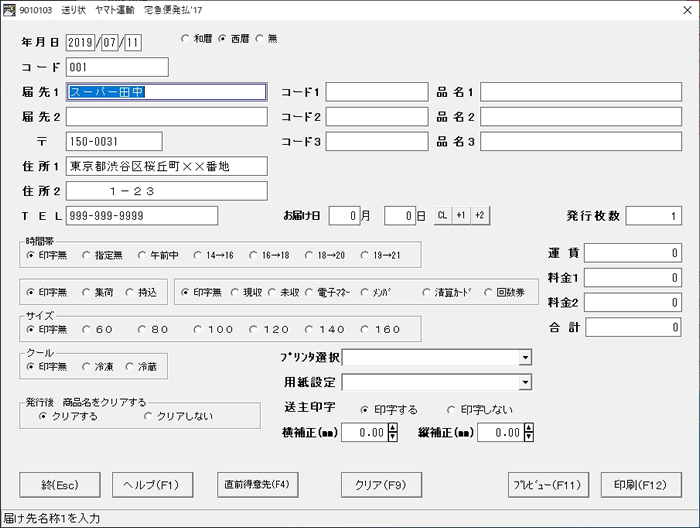Click the application icon in title bar

click(10, 11)
